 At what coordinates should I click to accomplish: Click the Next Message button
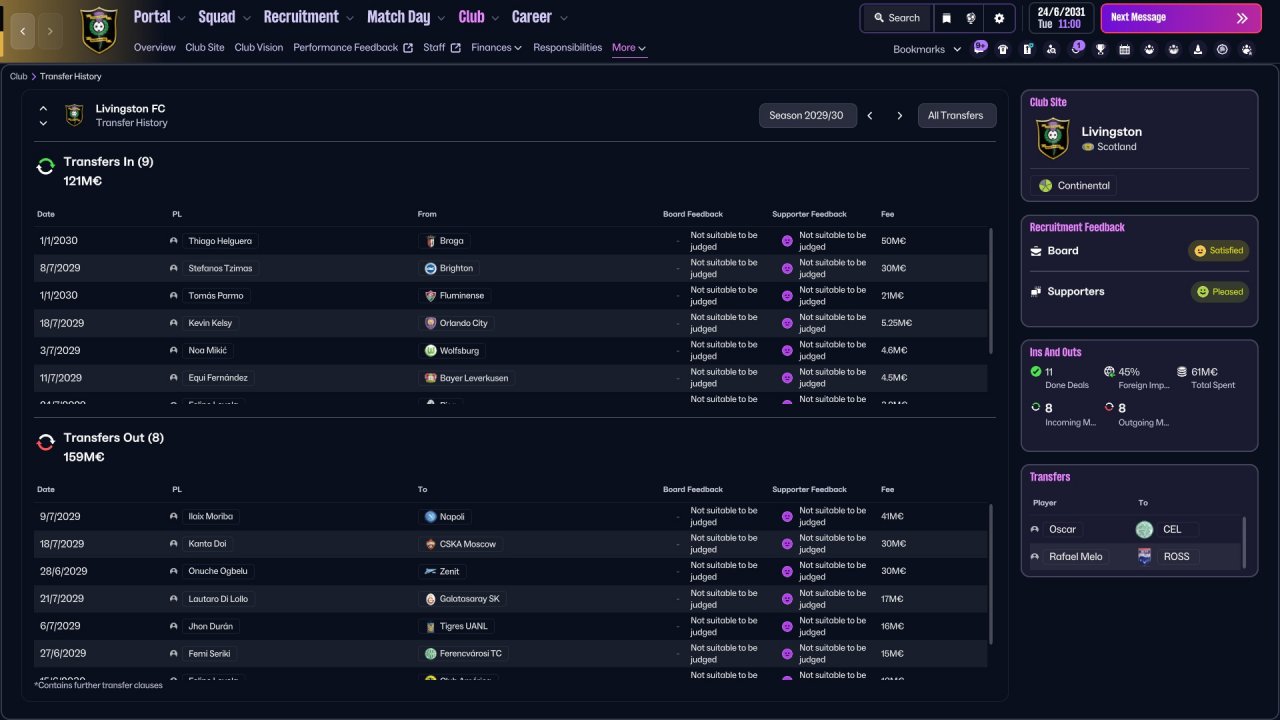point(1181,18)
